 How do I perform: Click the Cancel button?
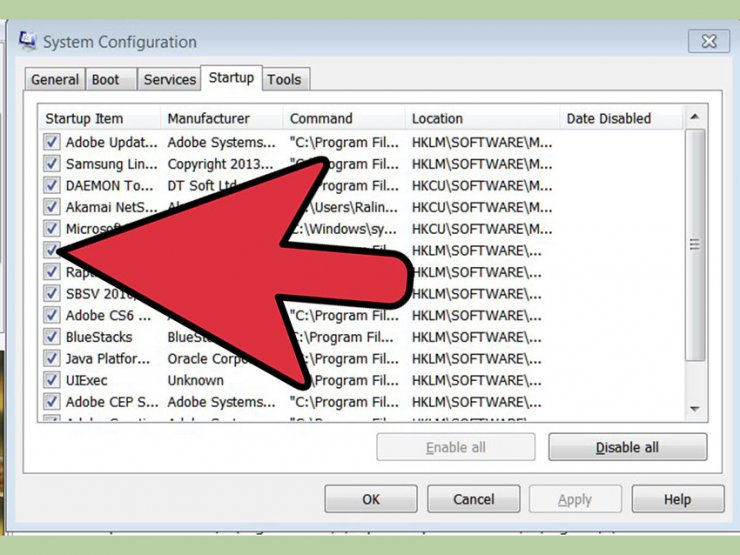pyautogui.click(x=473, y=499)
